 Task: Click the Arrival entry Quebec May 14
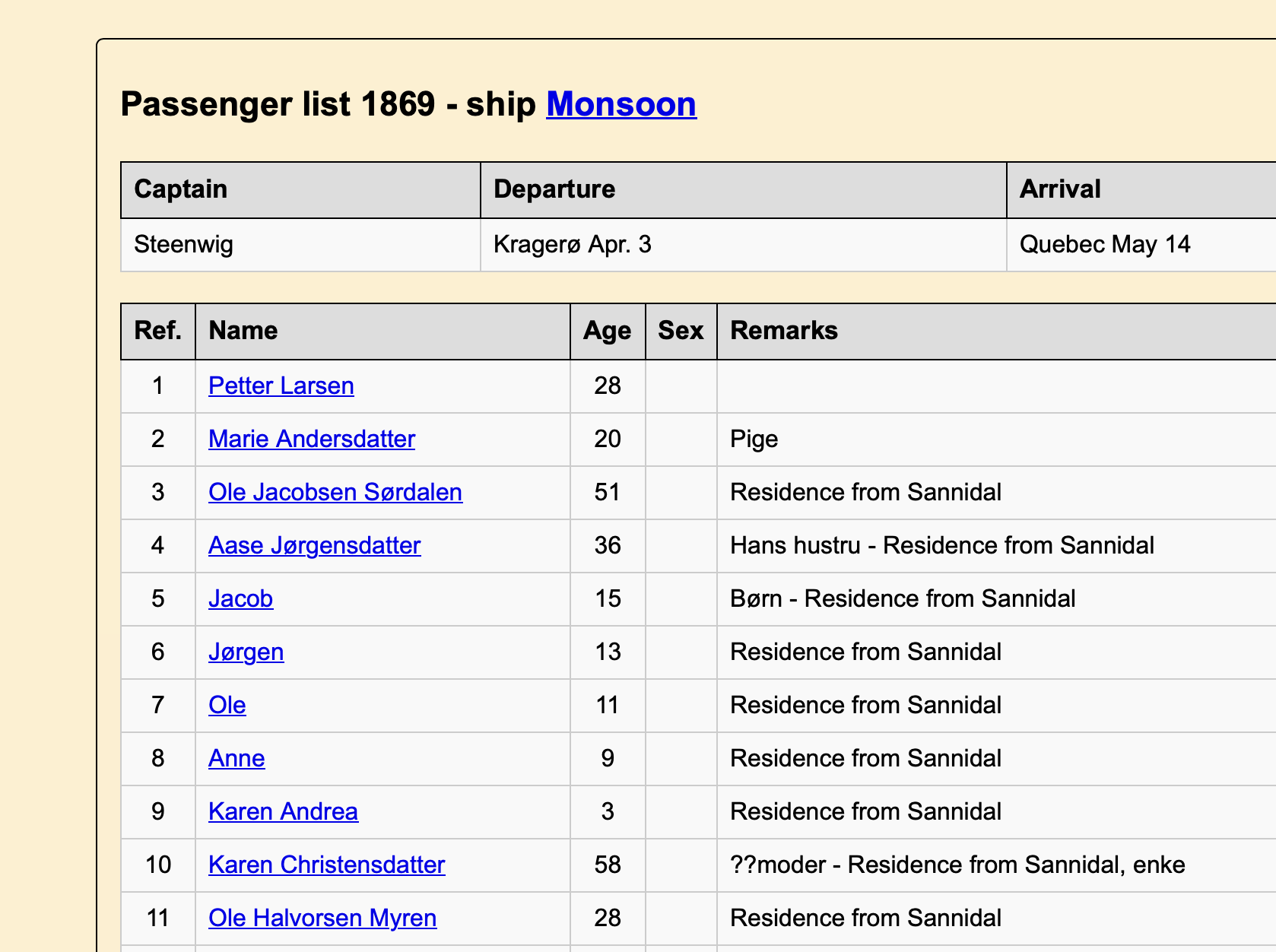[1104, 244]
